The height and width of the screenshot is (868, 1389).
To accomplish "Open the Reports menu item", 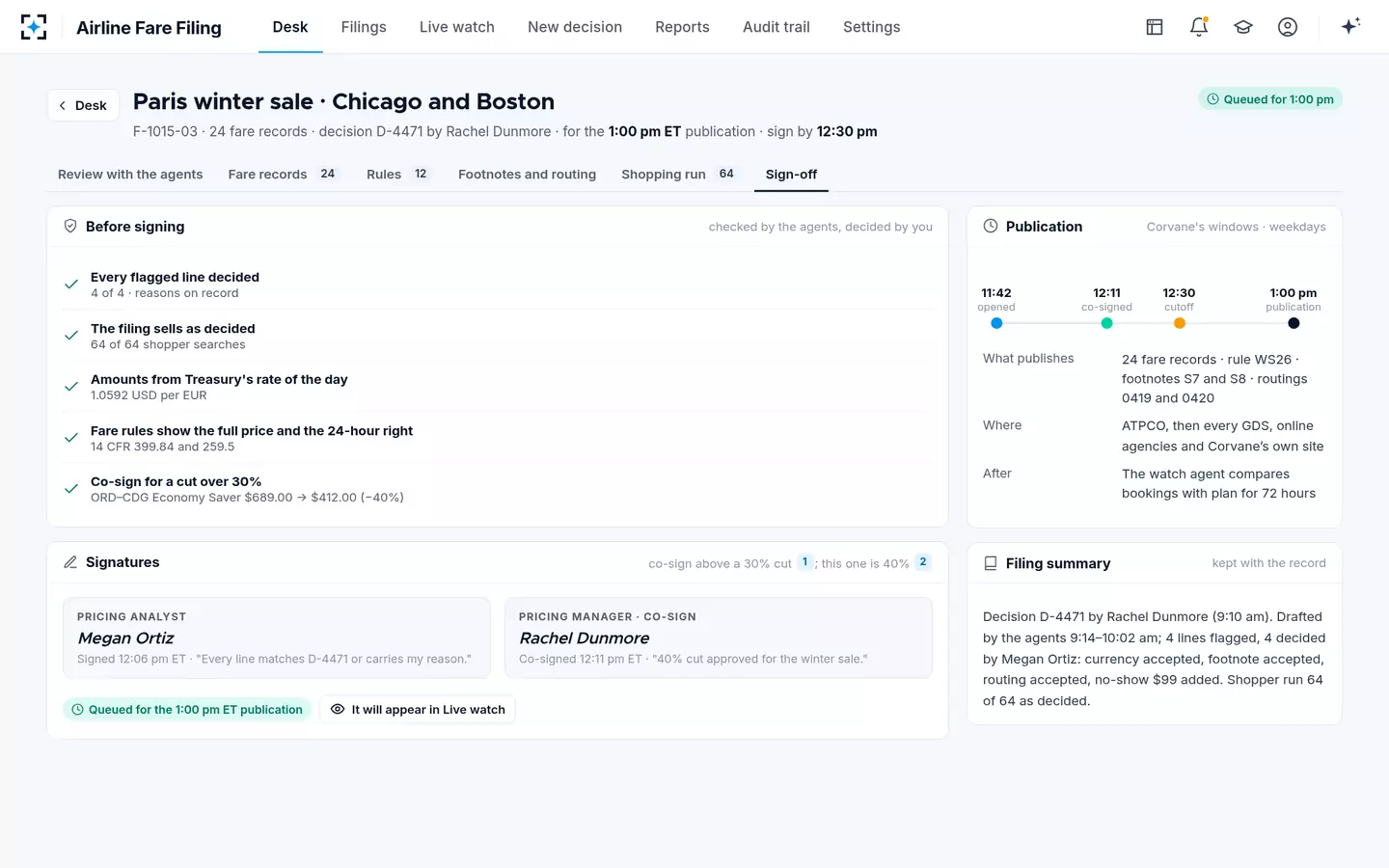I will (682, 27).
